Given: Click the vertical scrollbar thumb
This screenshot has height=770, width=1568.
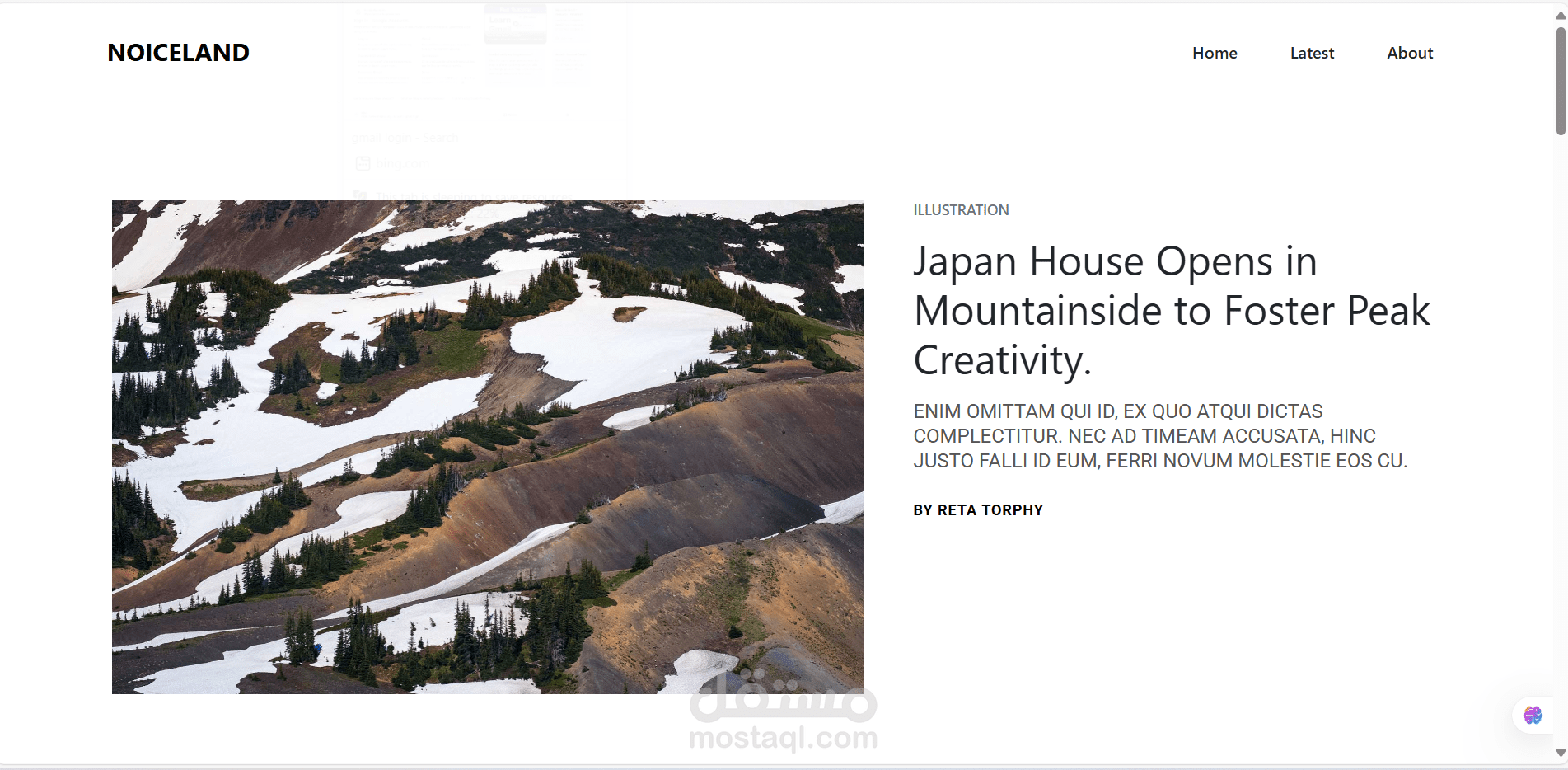Looking at the screenshot, I should 1561,80.
